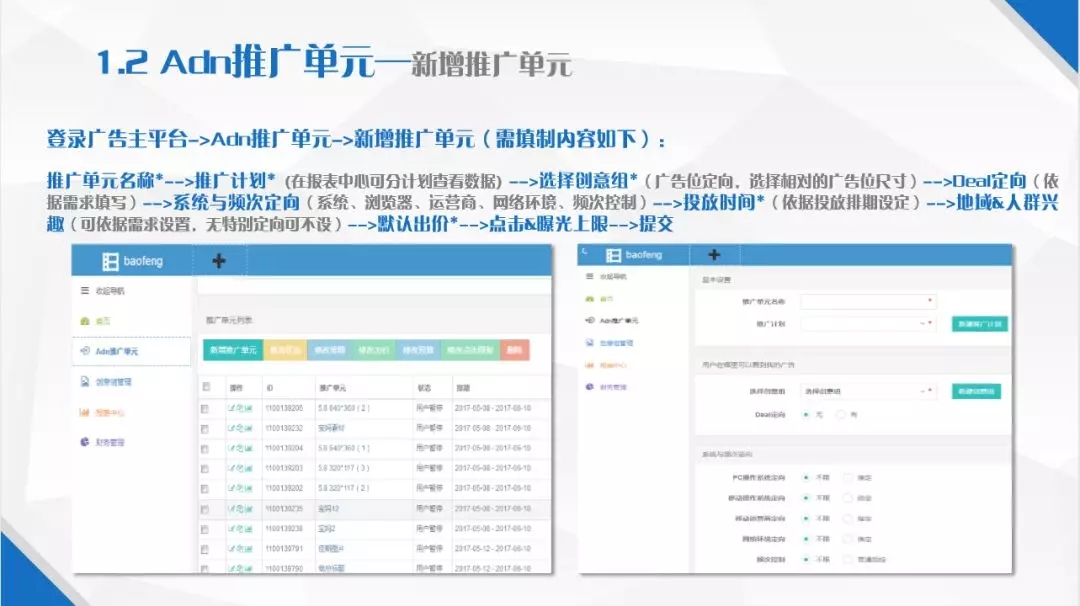Open the 推广计划 dropdown
This screenshot has height=606, width=1080.
pyautogui.click(x=865, y=322)
